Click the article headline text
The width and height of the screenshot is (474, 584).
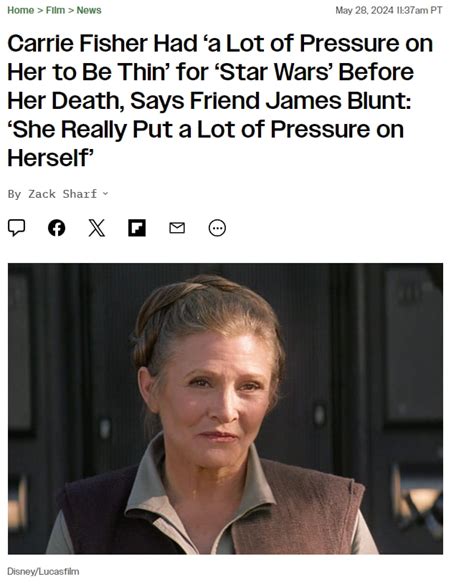tap(220, 101)
